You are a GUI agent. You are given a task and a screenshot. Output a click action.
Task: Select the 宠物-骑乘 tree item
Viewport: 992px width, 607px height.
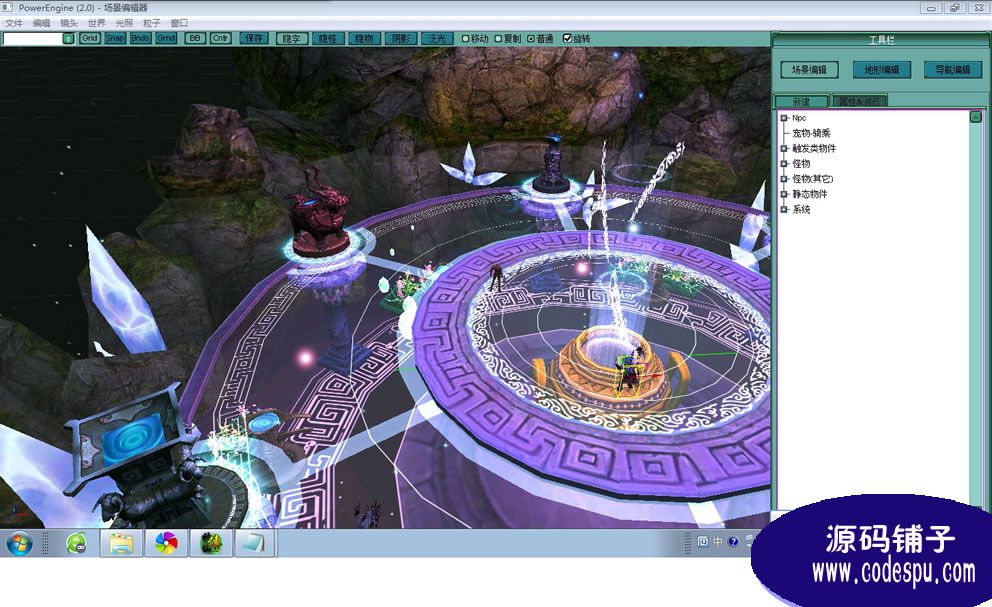[x=811, y=133]
